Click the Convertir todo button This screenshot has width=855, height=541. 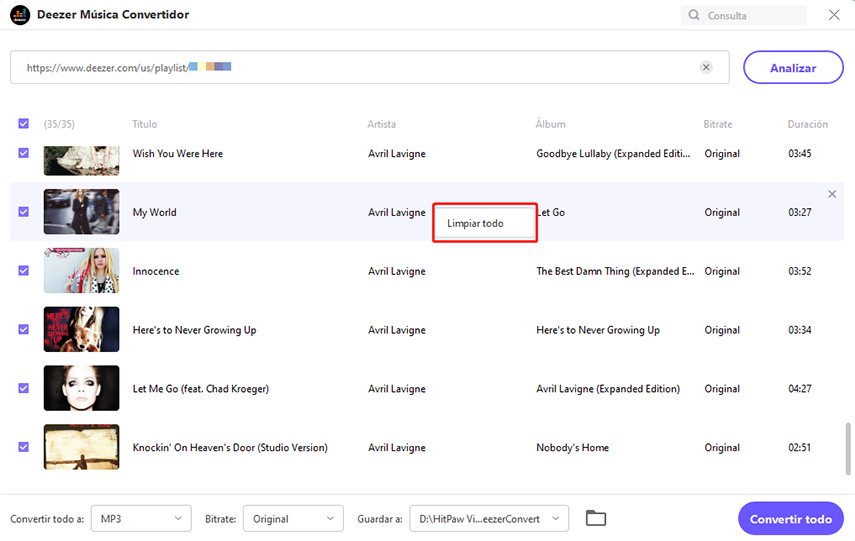pyautogui.click(x=791, y=519)
